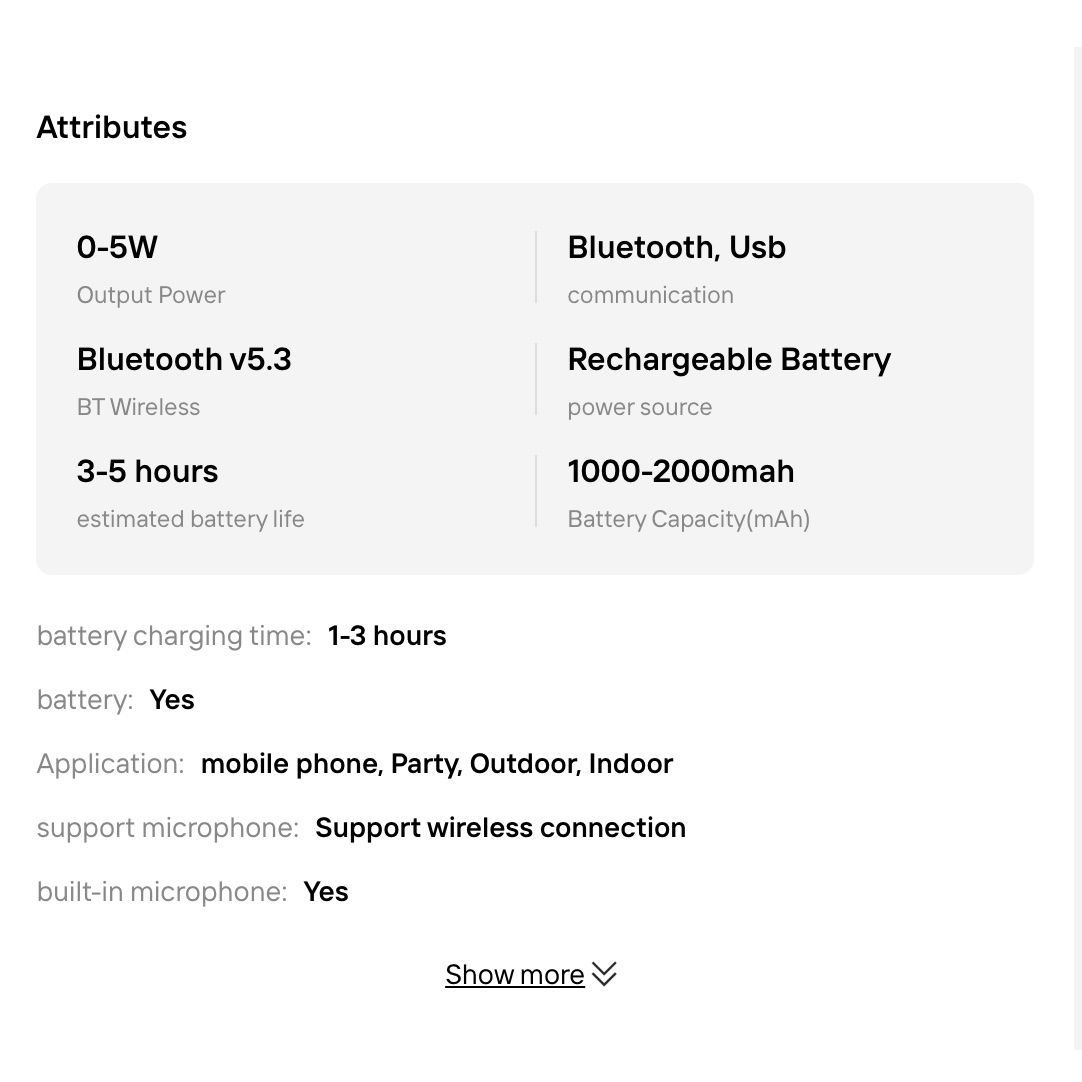Image resolution: width=1082 pixels, height=1082 pixels.
Task: Click the Support wireless connection value
Action: [500, 828]
